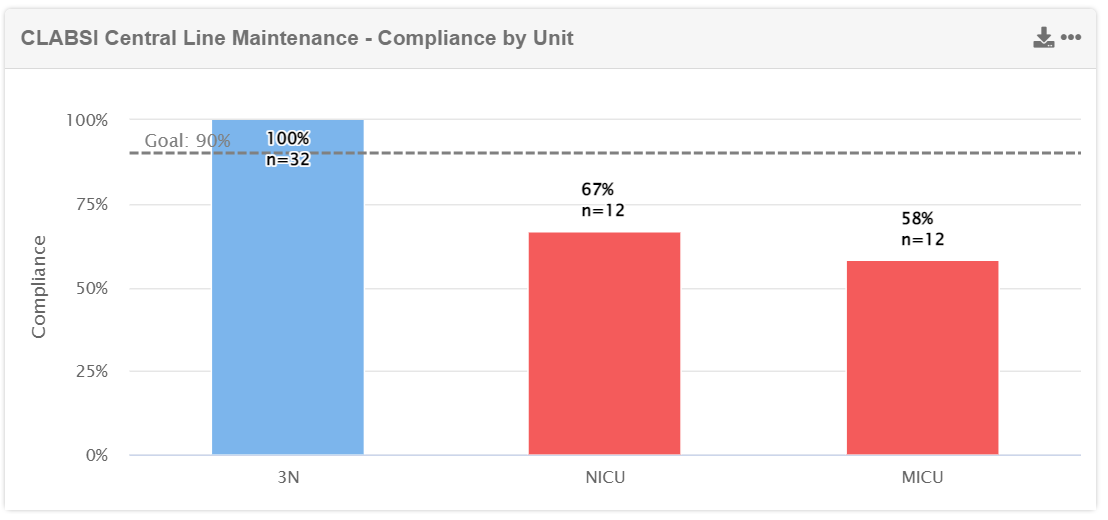Click the 50% y-axis tick label

90,288
